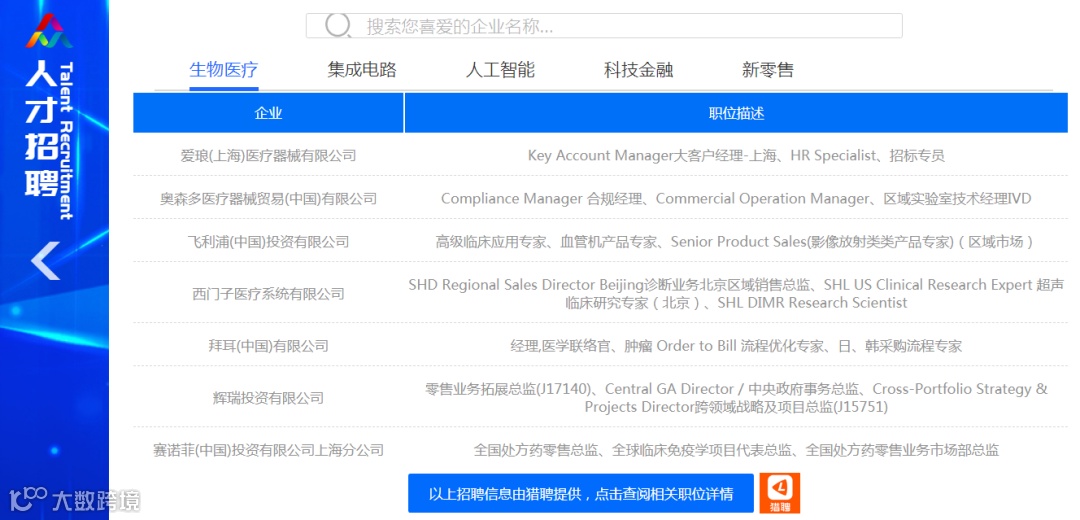
Task: Click the 全国处方药零售总监 job description
Action: coord(736,450)
